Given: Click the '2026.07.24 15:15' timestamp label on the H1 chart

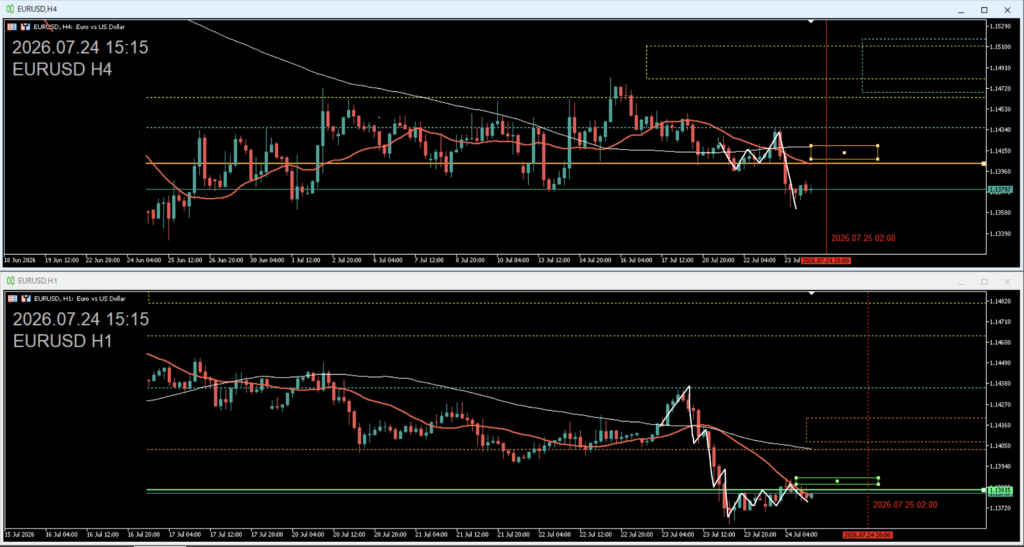Looking at the screenshot, I should click(80, 319).
